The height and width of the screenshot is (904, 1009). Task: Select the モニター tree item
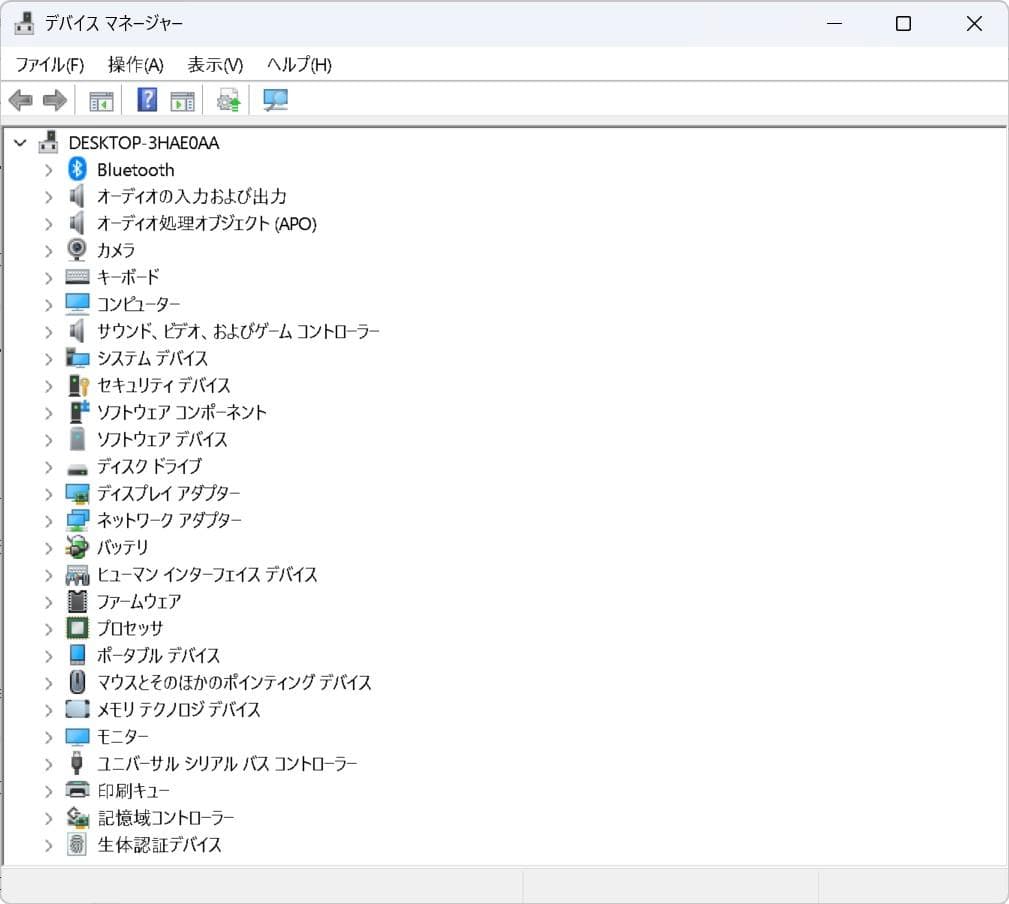click(124, 736)
